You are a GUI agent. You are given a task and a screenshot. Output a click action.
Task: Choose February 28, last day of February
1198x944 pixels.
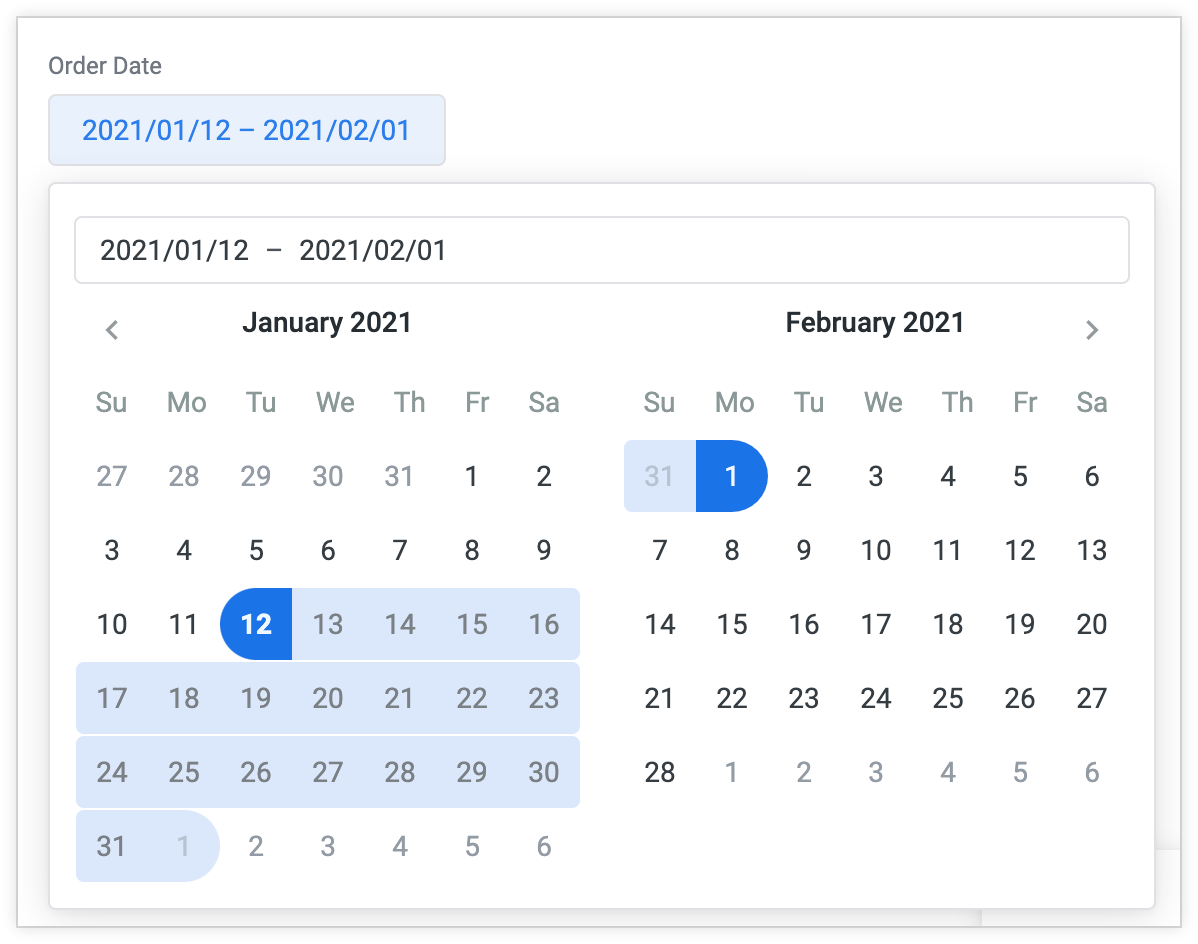tap(659, 772)
